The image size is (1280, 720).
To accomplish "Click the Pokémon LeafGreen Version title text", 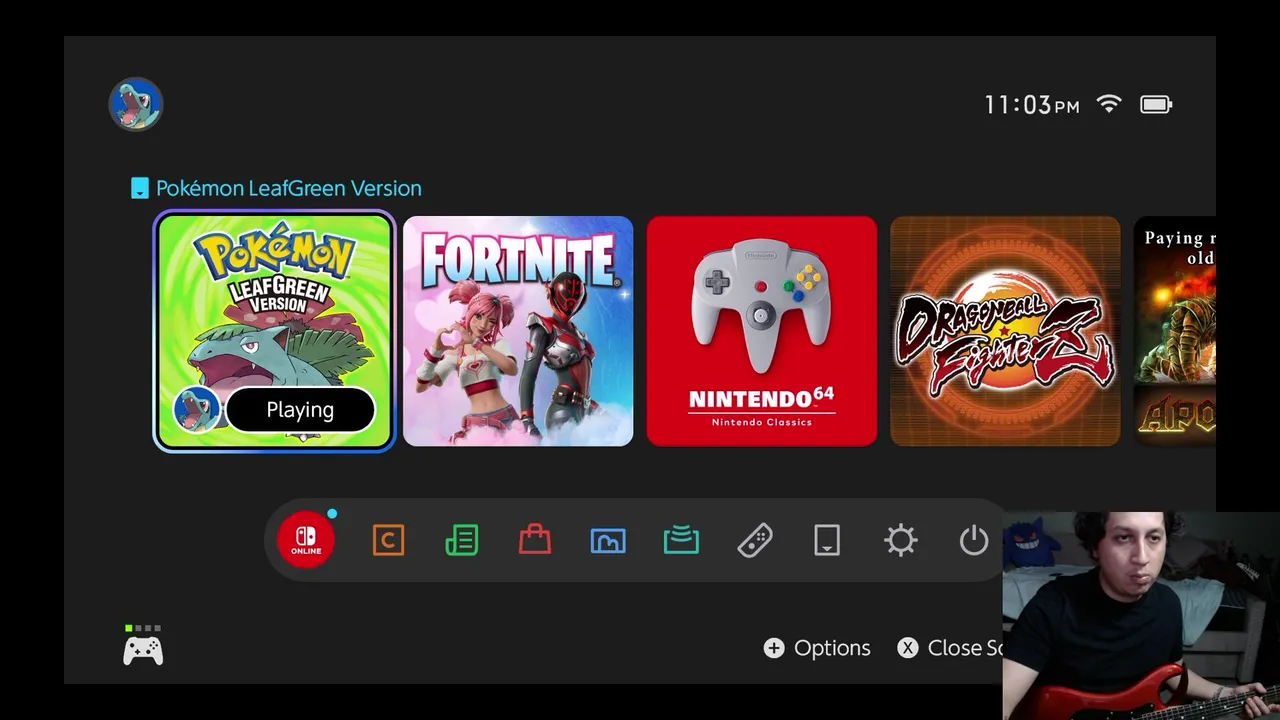I will [289, 188].
